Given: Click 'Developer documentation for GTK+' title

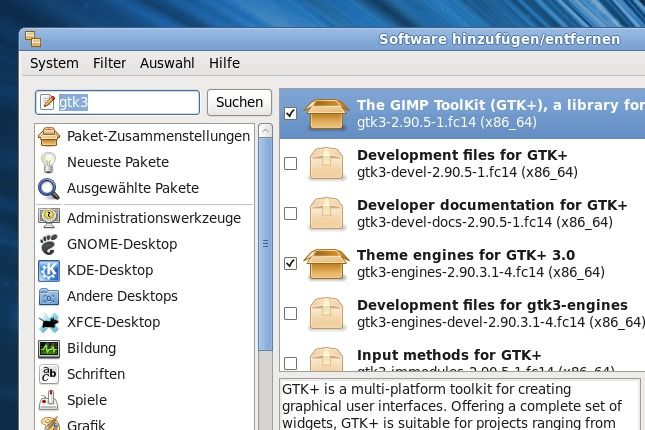Looking at the screenshot, I should (x=492, y=205).
